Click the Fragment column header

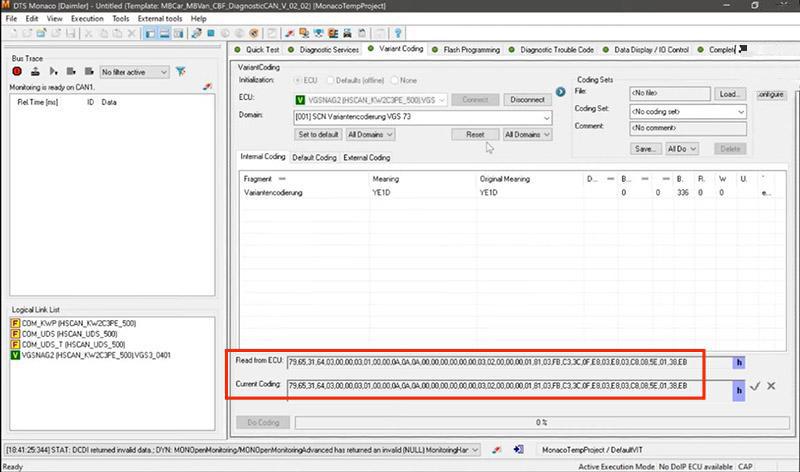[x=258, y=179]
